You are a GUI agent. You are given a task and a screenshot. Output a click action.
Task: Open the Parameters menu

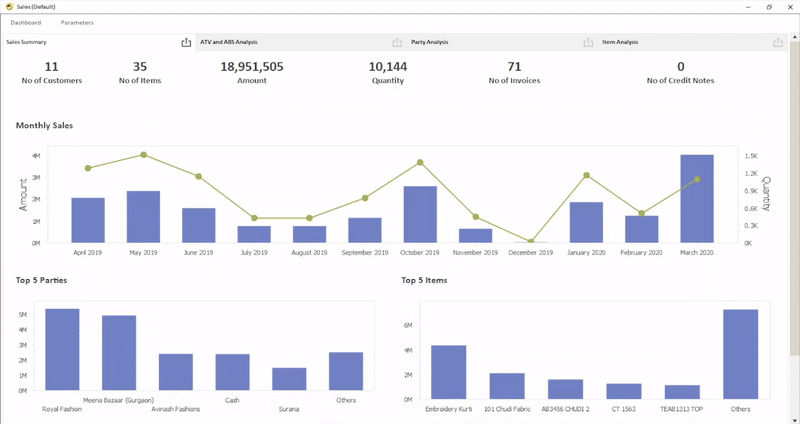(77, 22)
